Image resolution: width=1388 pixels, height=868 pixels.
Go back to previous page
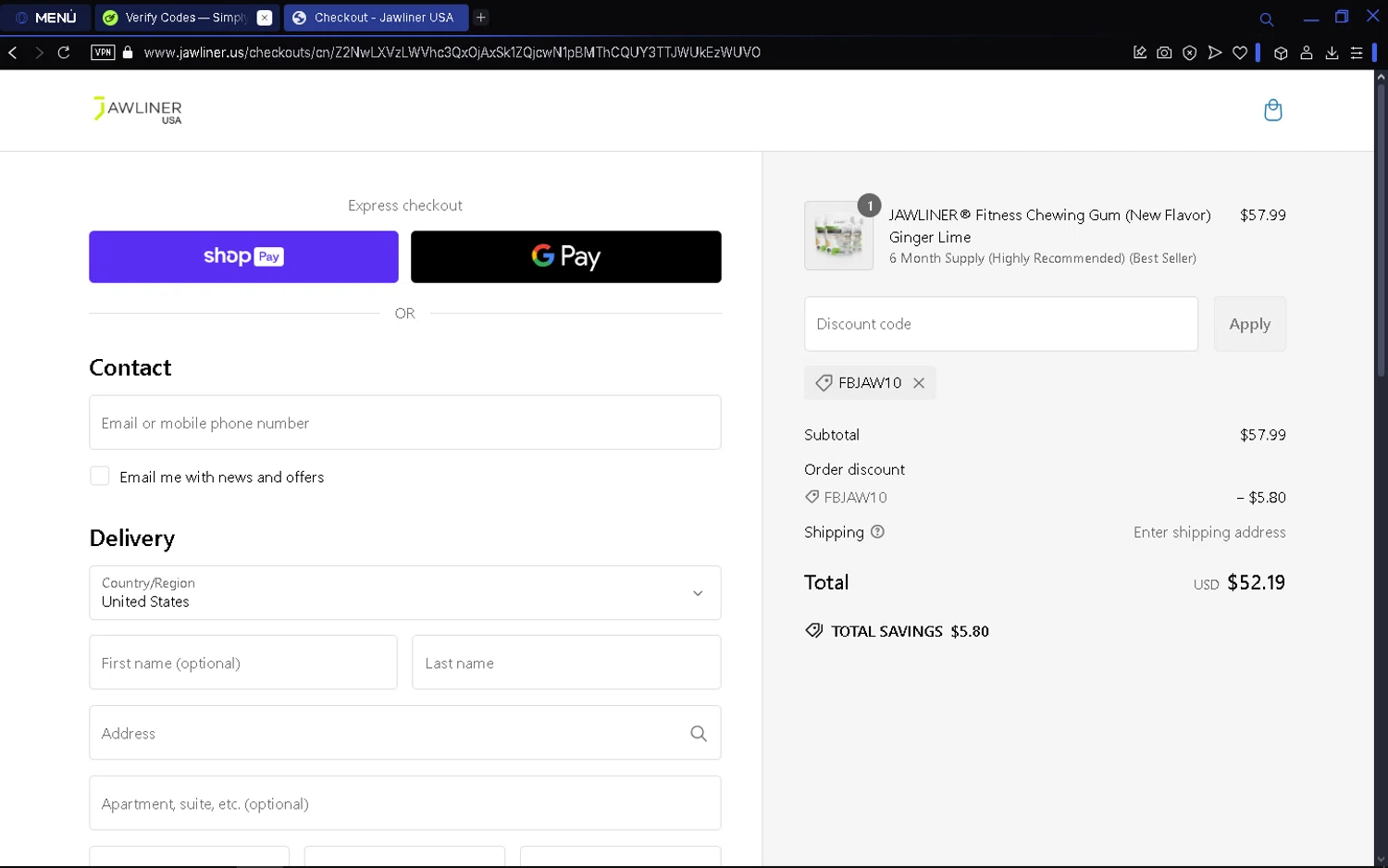13,53
